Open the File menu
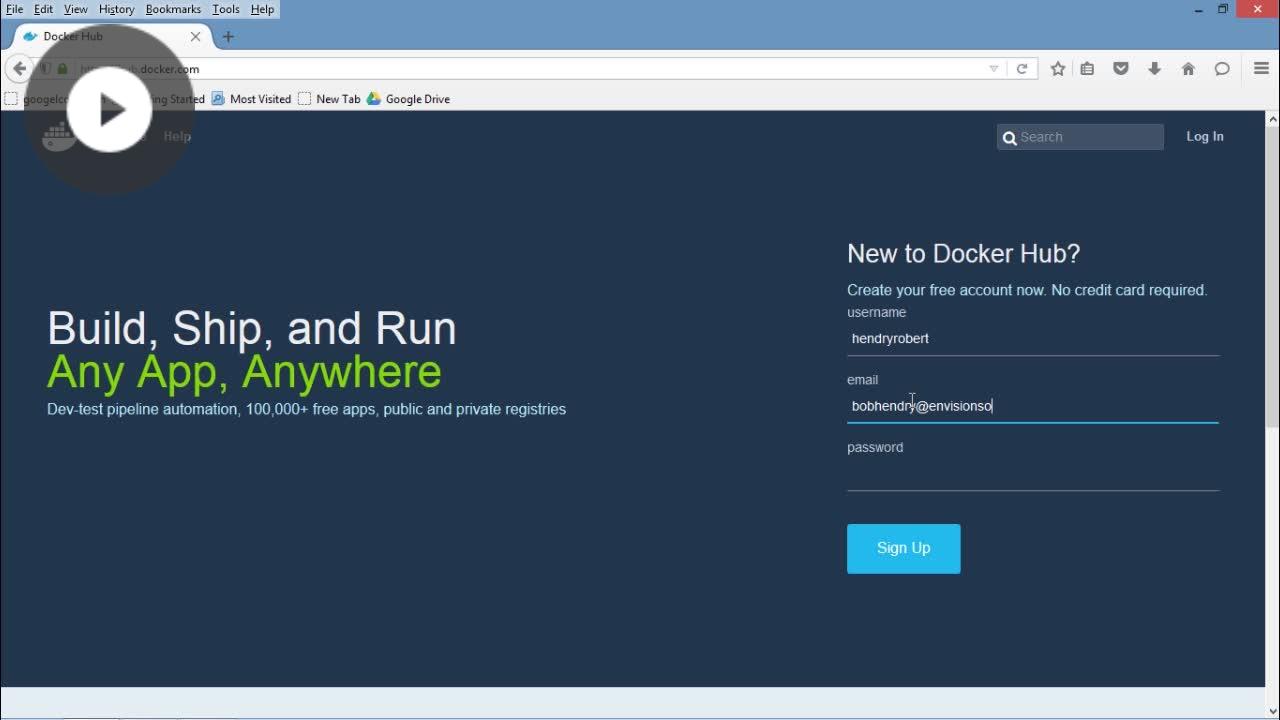 [14, 9]
